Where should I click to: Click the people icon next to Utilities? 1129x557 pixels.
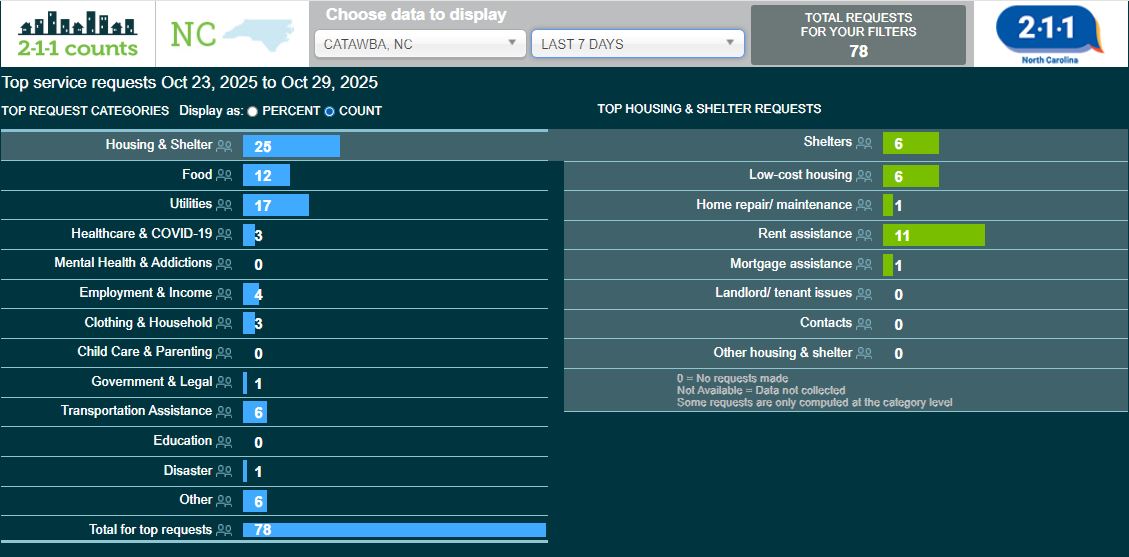pos(224,205)
